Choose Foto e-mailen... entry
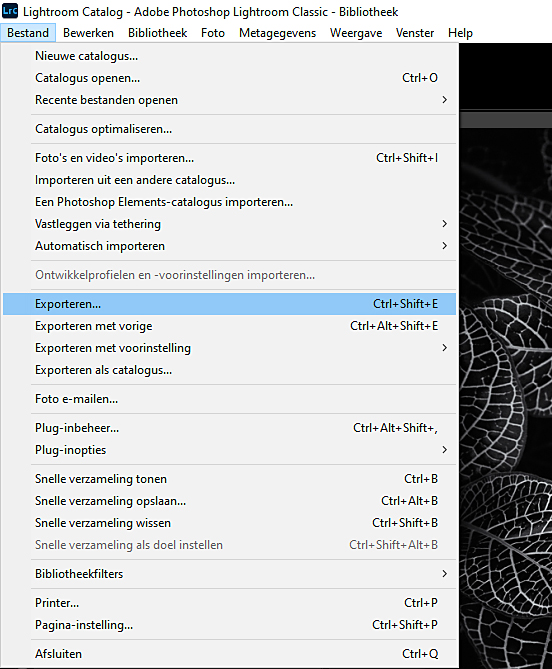Screen dimensions: 552x669 [x=230, y=399]
